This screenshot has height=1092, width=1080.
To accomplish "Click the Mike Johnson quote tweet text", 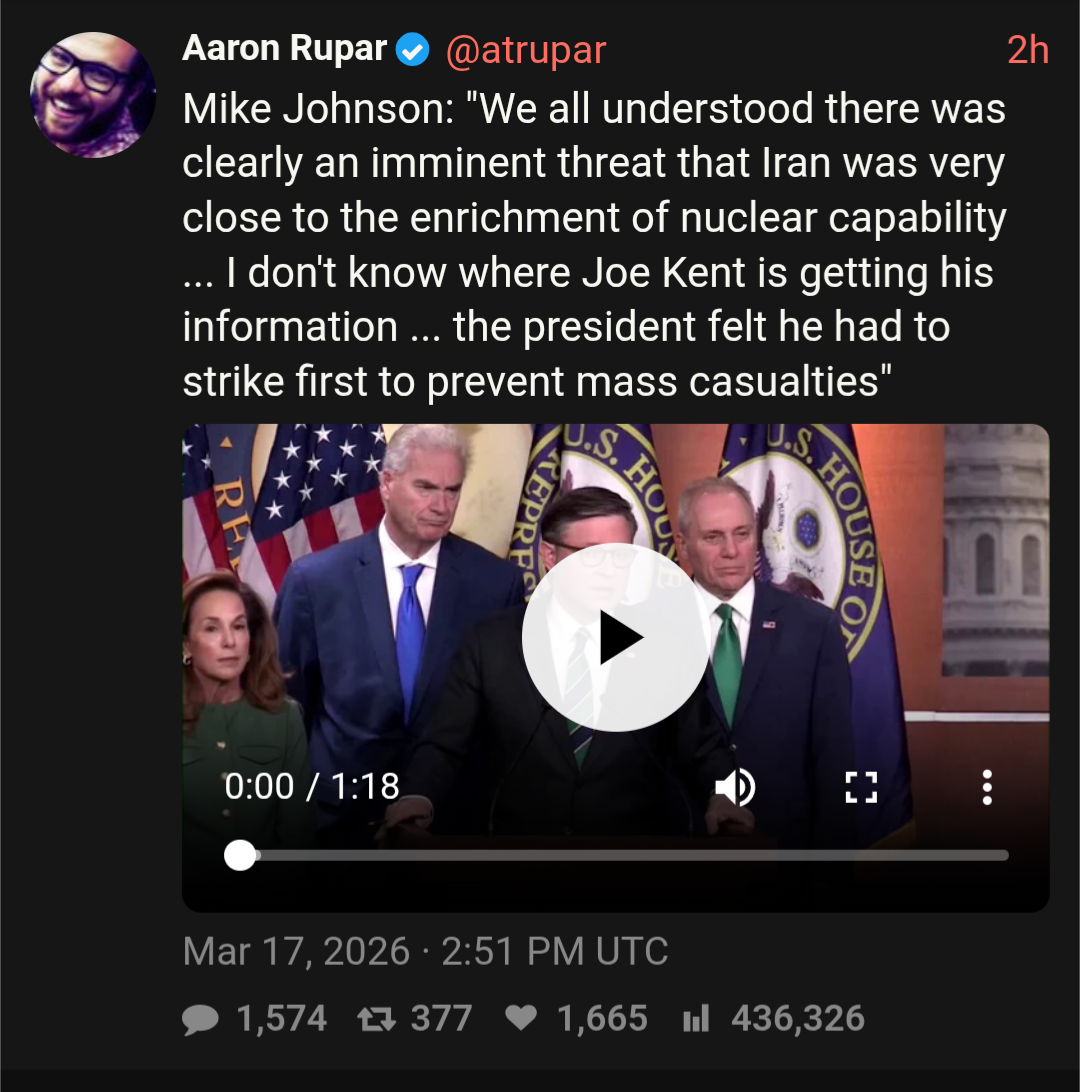I will (594, 245).
